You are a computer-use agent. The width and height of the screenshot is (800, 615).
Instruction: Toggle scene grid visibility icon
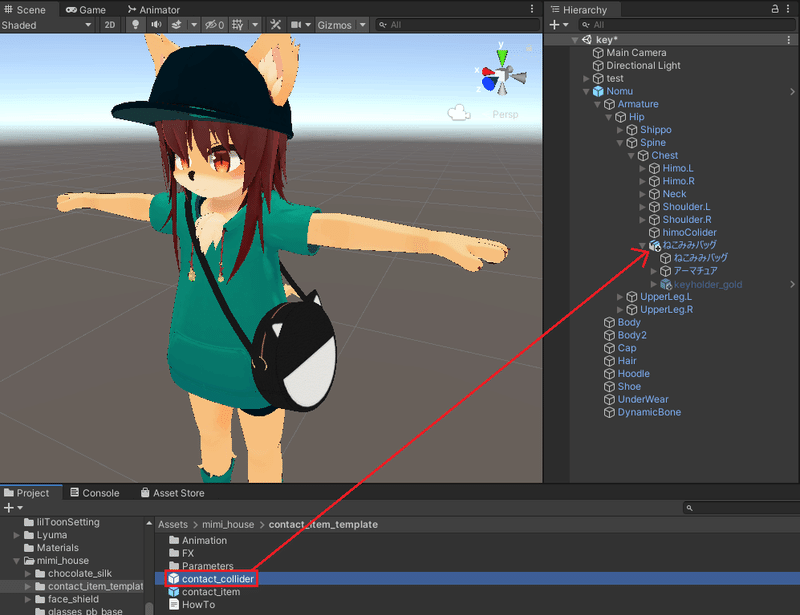coord(238,24)
